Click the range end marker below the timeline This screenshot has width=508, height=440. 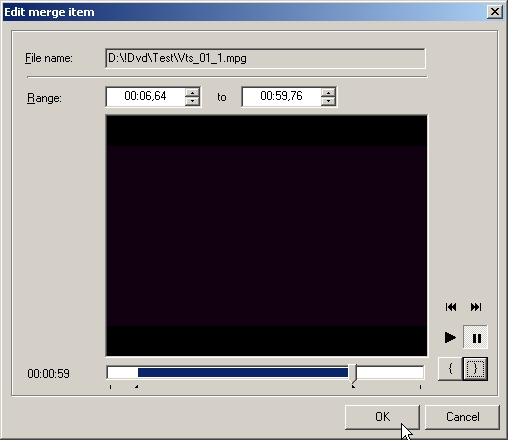click(x=353, y=387)
